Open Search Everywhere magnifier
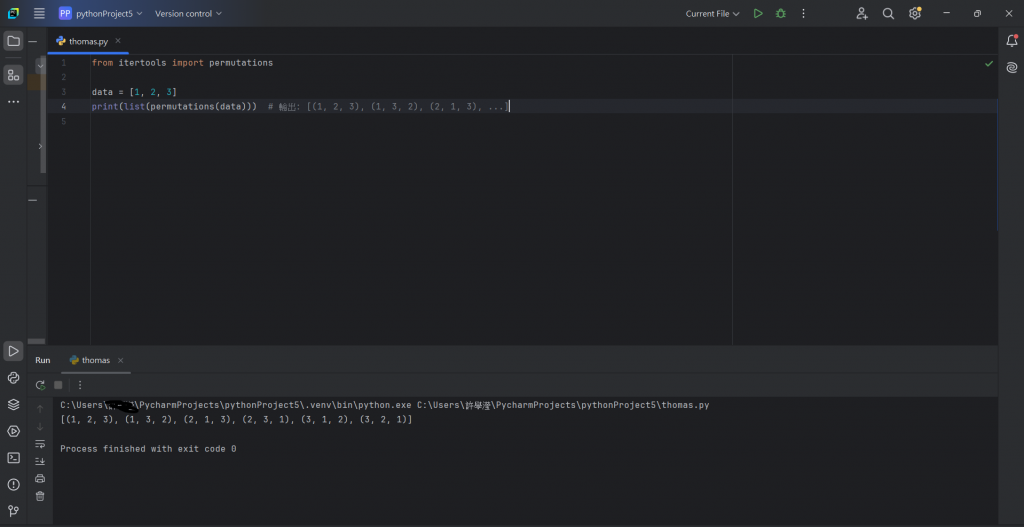This screenshot has width=1024, height=527. click(x=888, y=13)
